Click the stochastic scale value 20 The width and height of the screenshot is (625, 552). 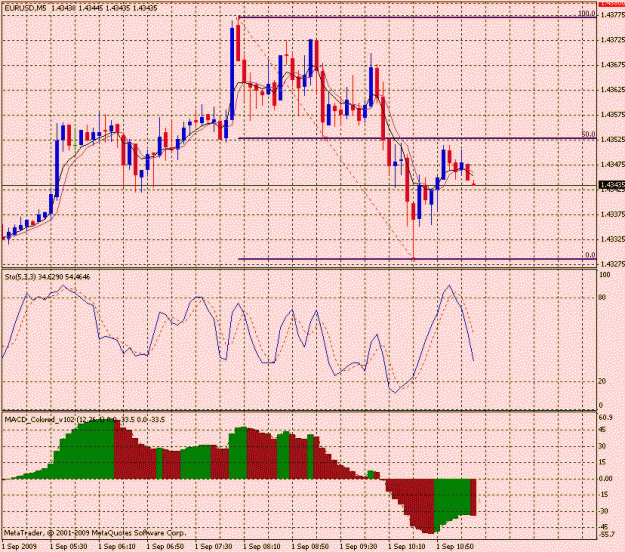602,381
